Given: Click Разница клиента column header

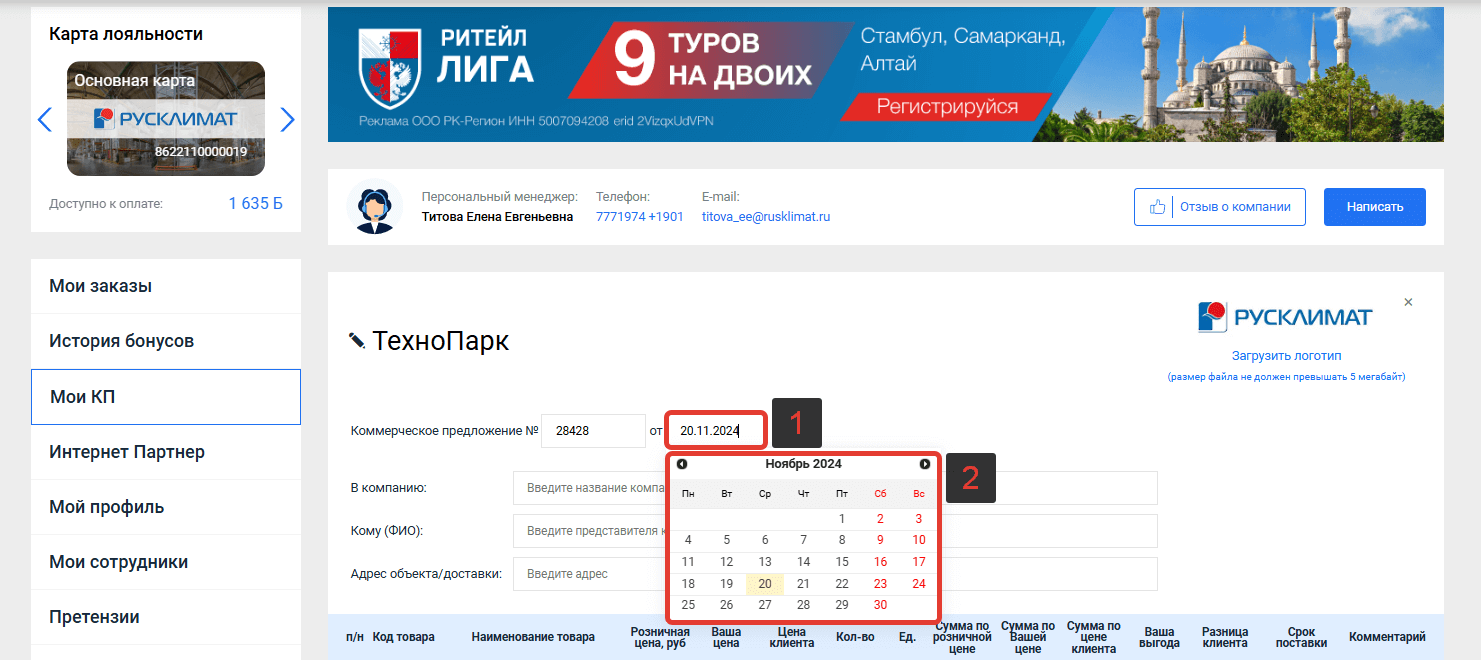Looking at the screenshot, I should click(1225, 637).
